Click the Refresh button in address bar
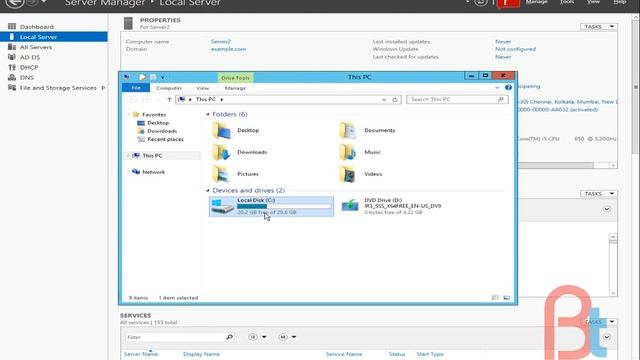Image resolution: width=640 pixels, height=360 pixels. tap(395, 100)
